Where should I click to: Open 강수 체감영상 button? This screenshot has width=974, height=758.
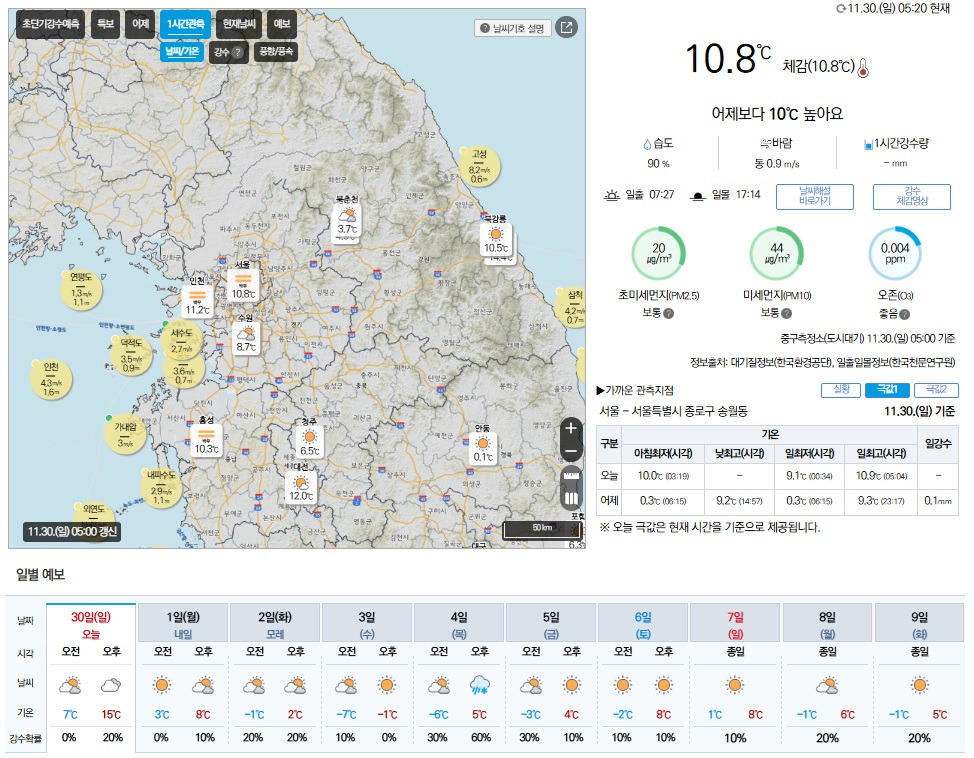click(912, 196)
